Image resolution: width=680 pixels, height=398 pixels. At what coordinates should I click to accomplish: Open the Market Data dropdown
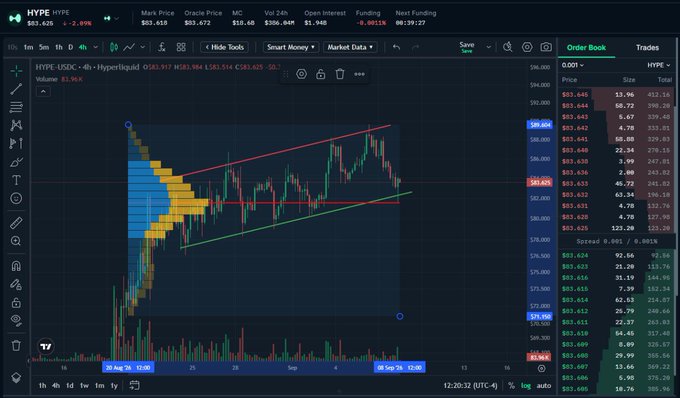click(x=350, y=47)
